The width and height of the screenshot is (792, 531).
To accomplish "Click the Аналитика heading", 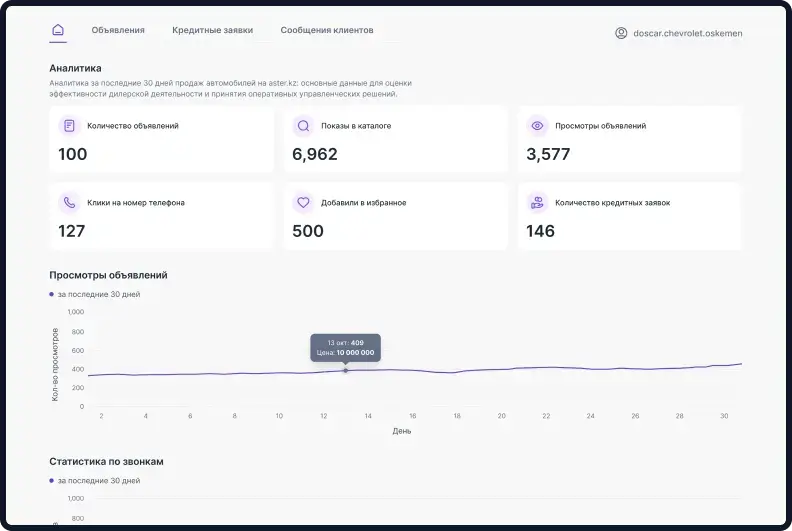I will [x=75, y=68].
